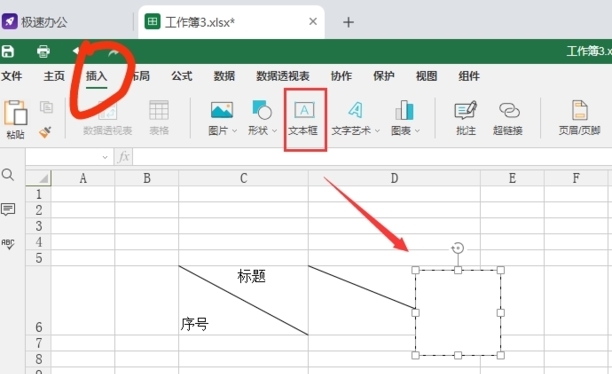Select row 6 header

38,300
